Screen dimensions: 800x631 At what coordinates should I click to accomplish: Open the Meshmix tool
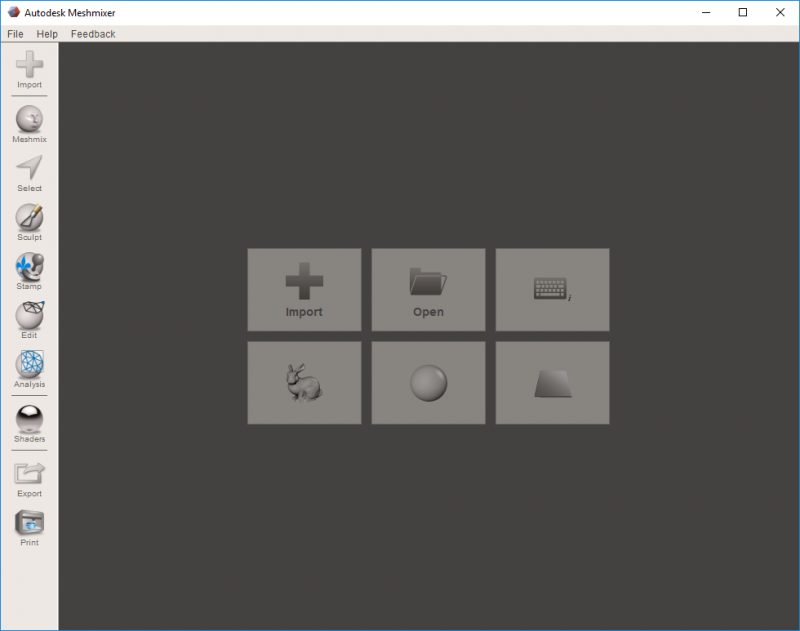29,124
